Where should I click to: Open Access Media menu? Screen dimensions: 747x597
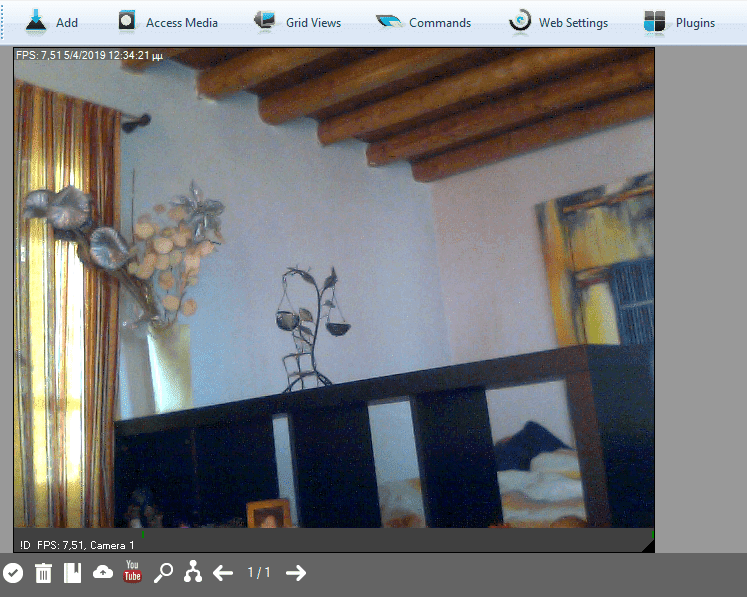182,23
